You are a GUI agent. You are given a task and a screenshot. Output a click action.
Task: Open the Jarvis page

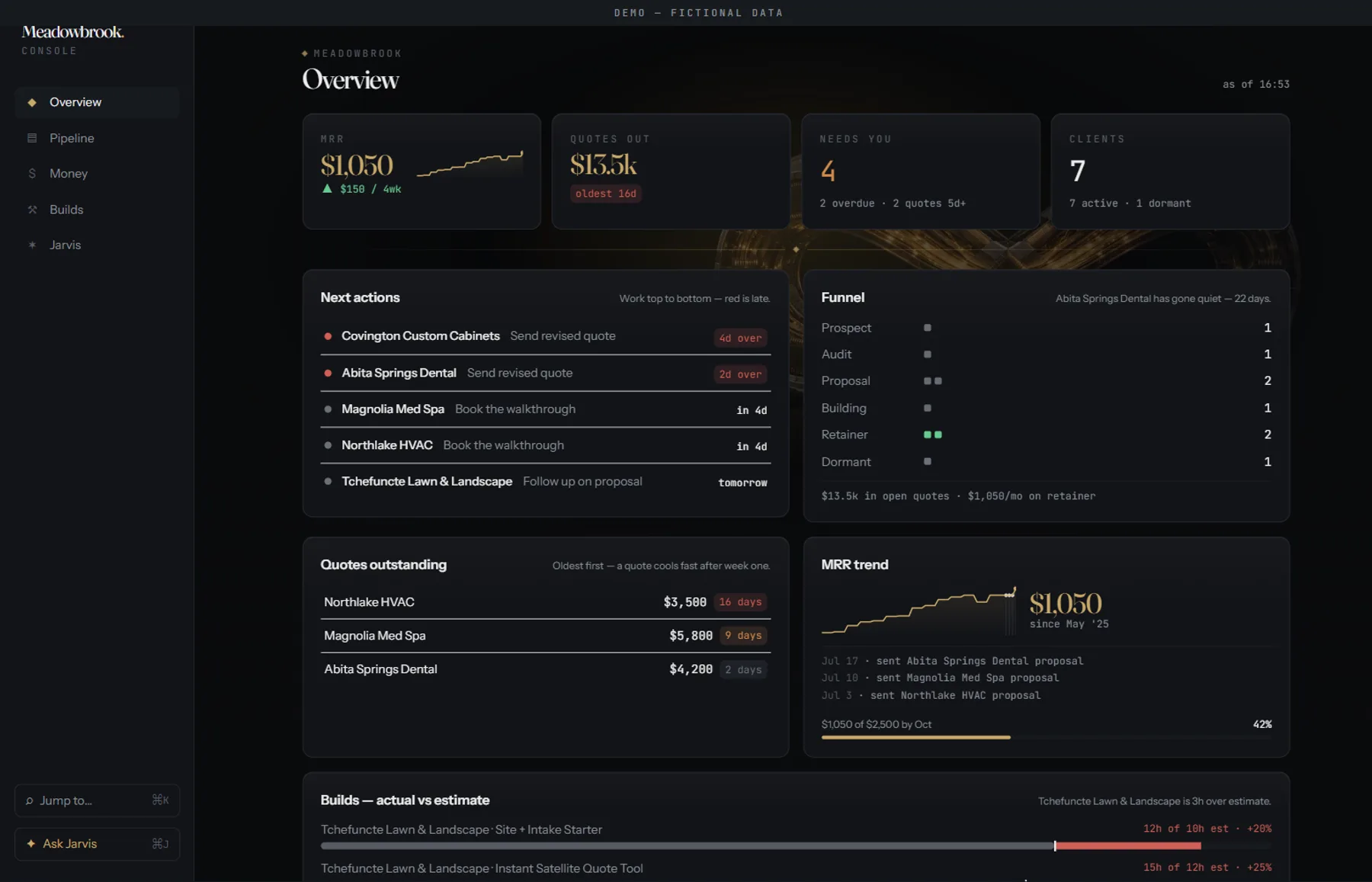click(97, 245)
